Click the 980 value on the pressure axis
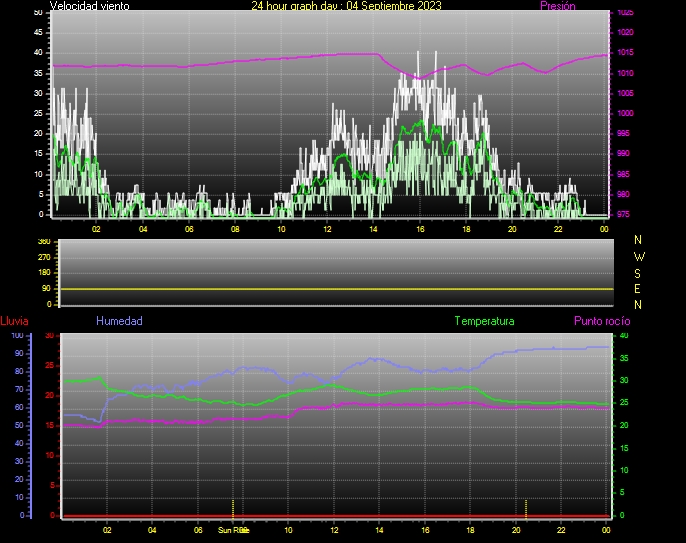The width and height of the screenshot is (686, 543). coord(623,194)
